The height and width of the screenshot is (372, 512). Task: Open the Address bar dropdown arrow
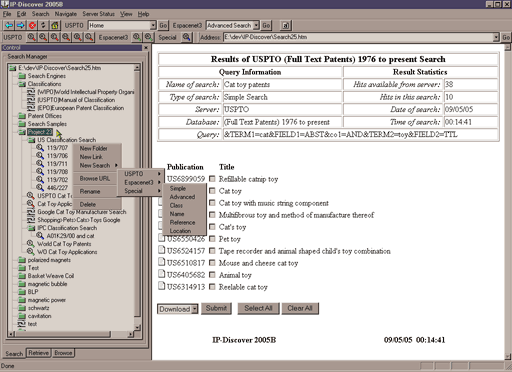tap(496, 37)
